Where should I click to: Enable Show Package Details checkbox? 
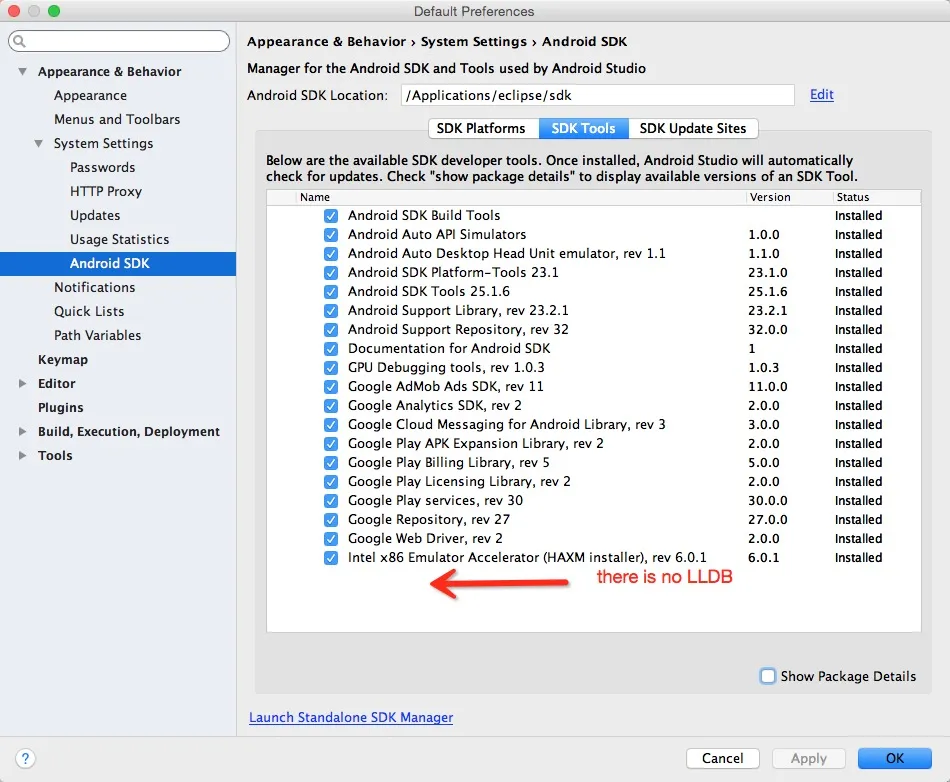click(x=768, y=676)
